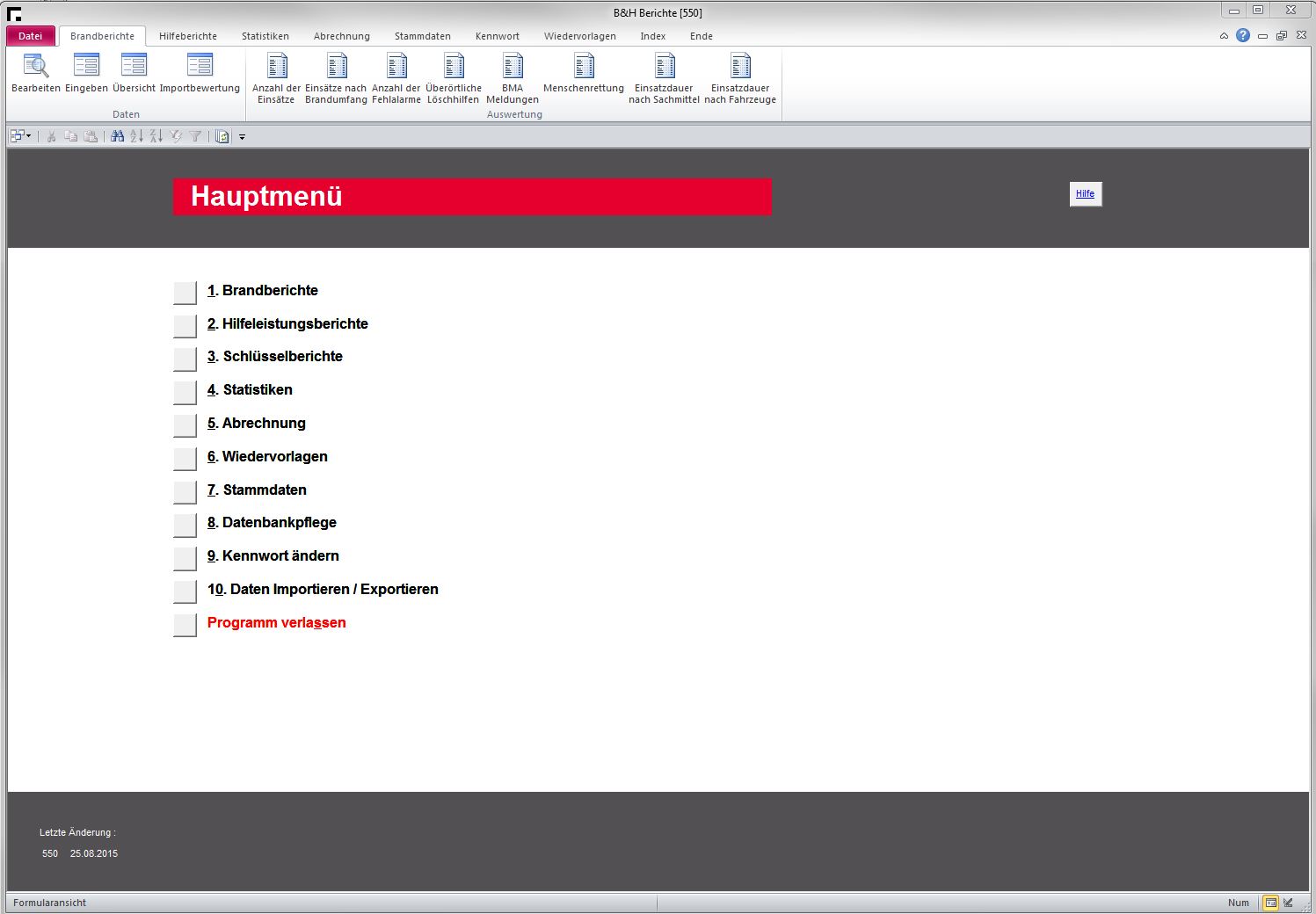Screen dimensions: 1316x914
Task: Click the Paste clipboard toolbar icon
Action: pyautogui.click(x=91, y=136)
